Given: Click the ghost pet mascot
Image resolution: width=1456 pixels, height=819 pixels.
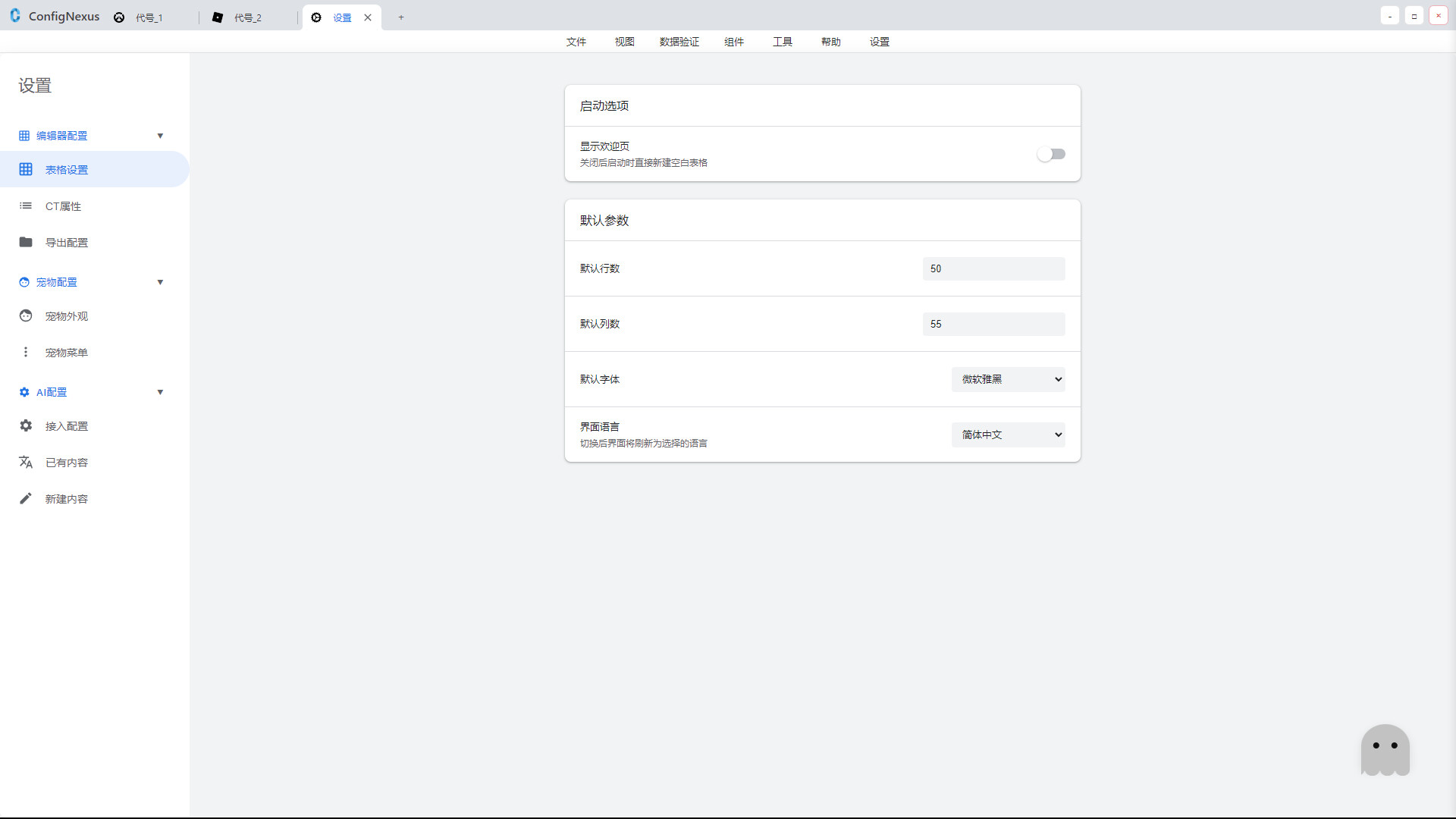Looking at the screenshot, I should (x=1385, y=750).
